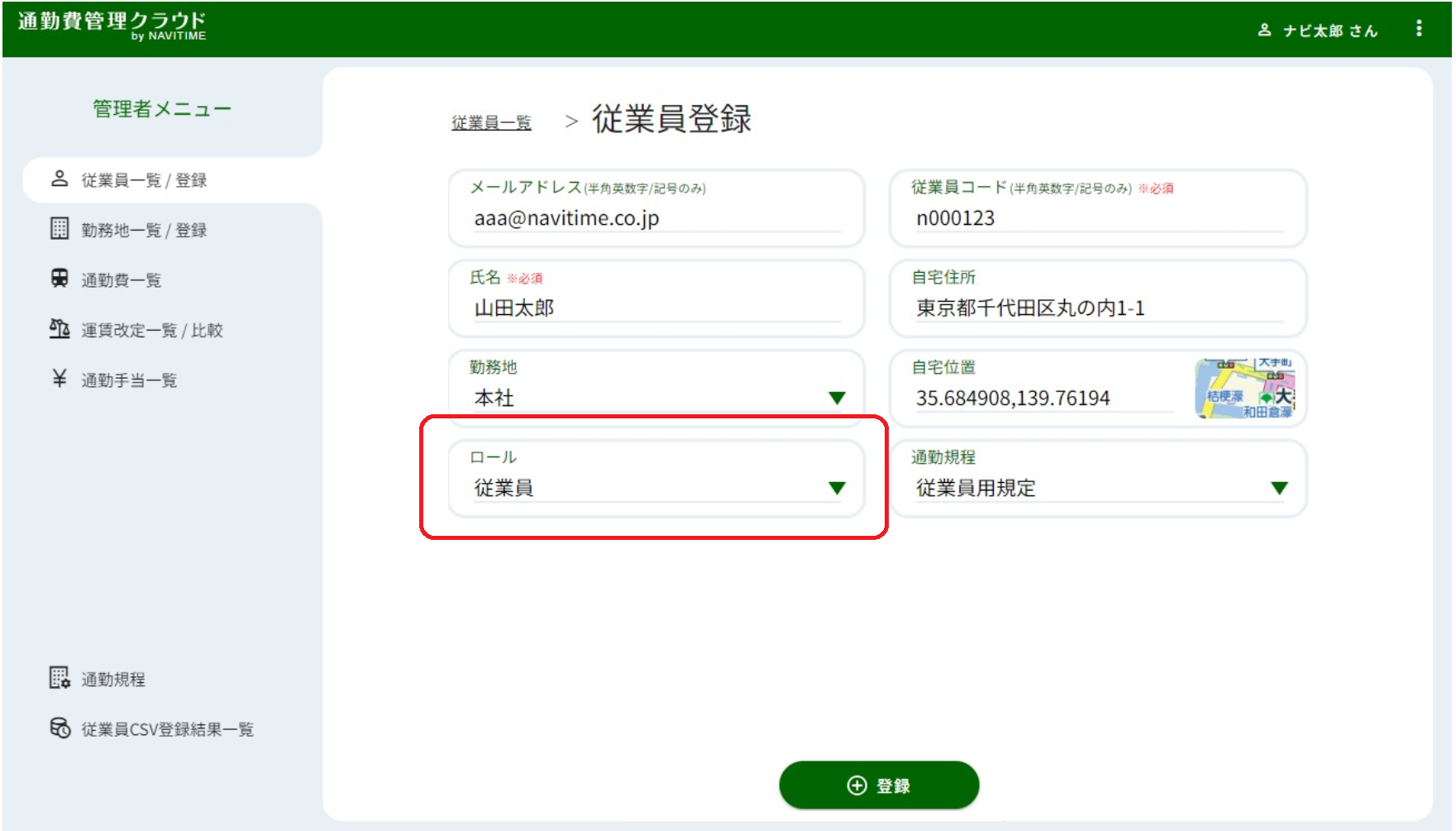The height and width of the screenshot is (831, 1456).
Task: Click the plus circle icon on 登録 button
Action: click(857, 786)
